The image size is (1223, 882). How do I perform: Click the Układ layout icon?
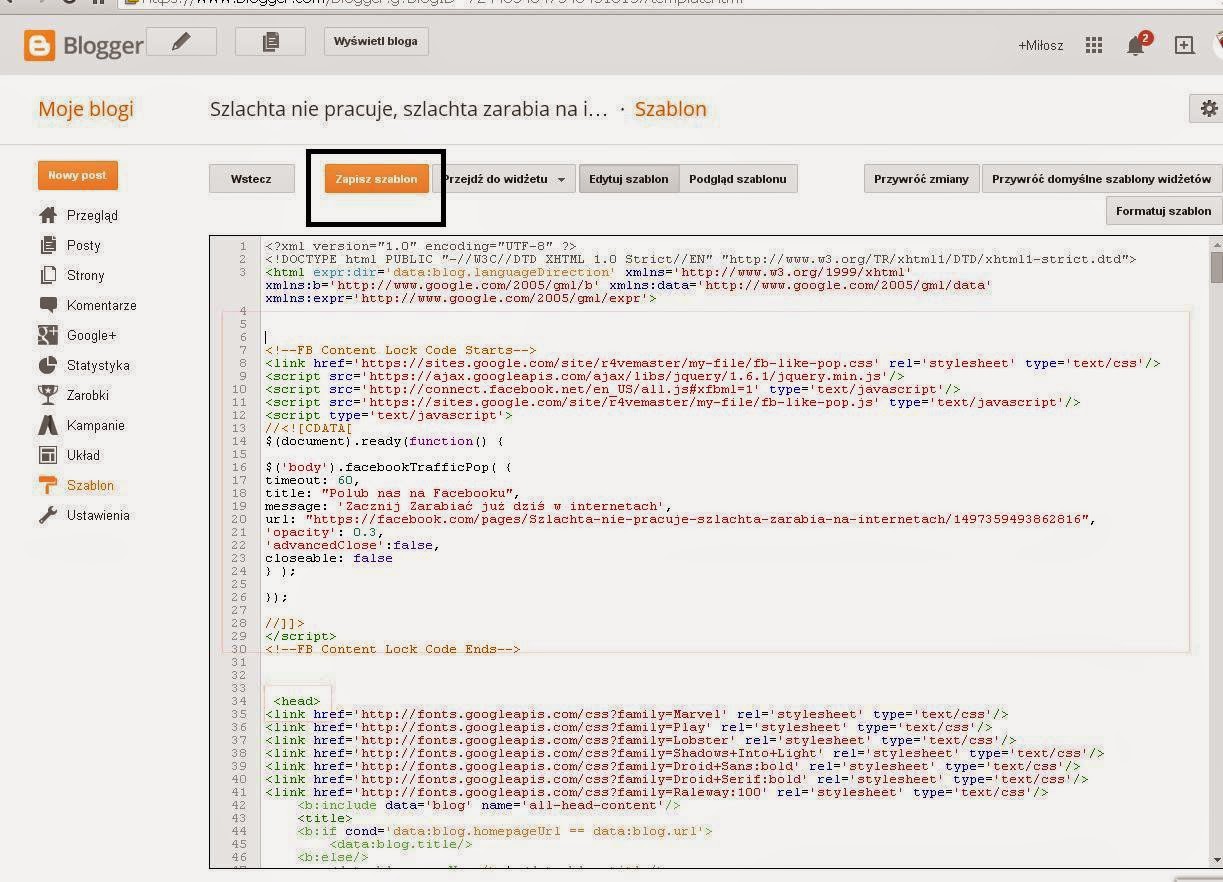click(x=48, y=455)
